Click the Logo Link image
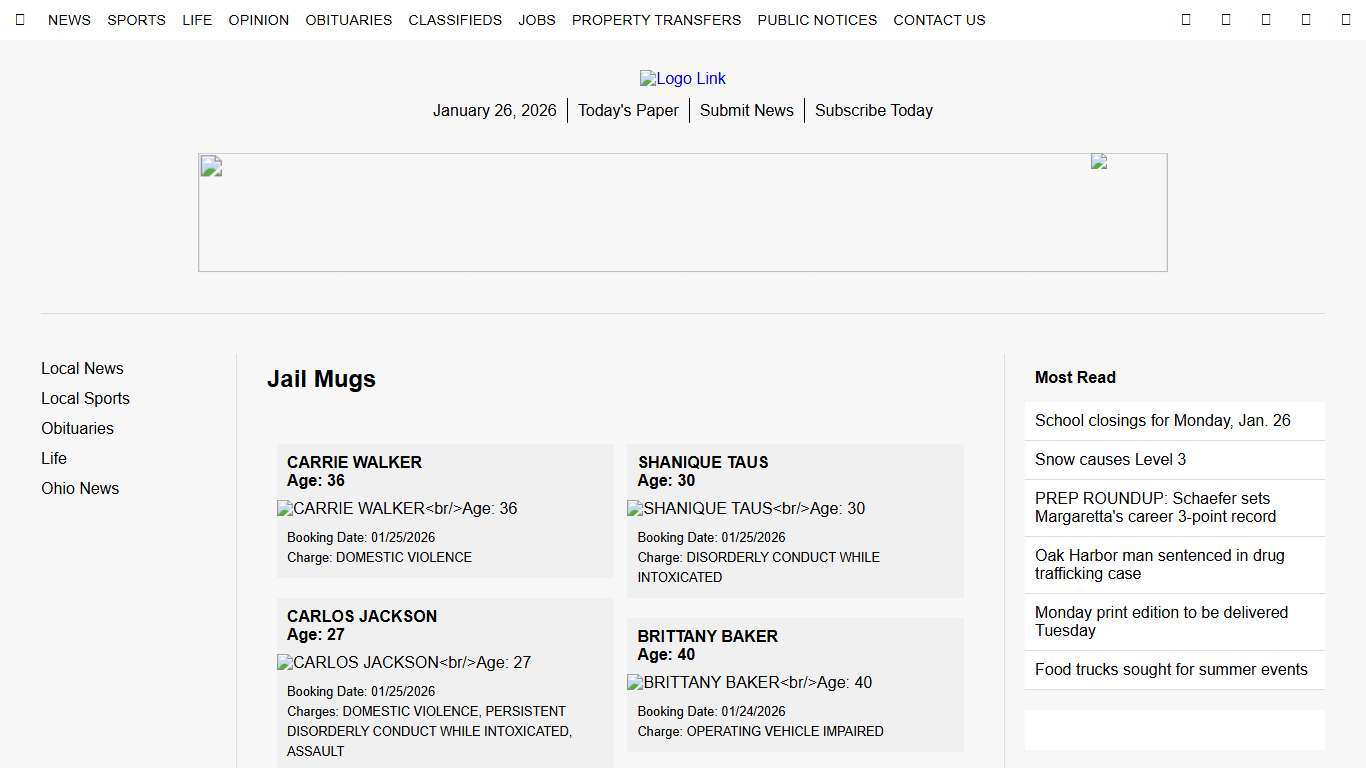This screenshot has height=768, width=1366. [683, 78]
